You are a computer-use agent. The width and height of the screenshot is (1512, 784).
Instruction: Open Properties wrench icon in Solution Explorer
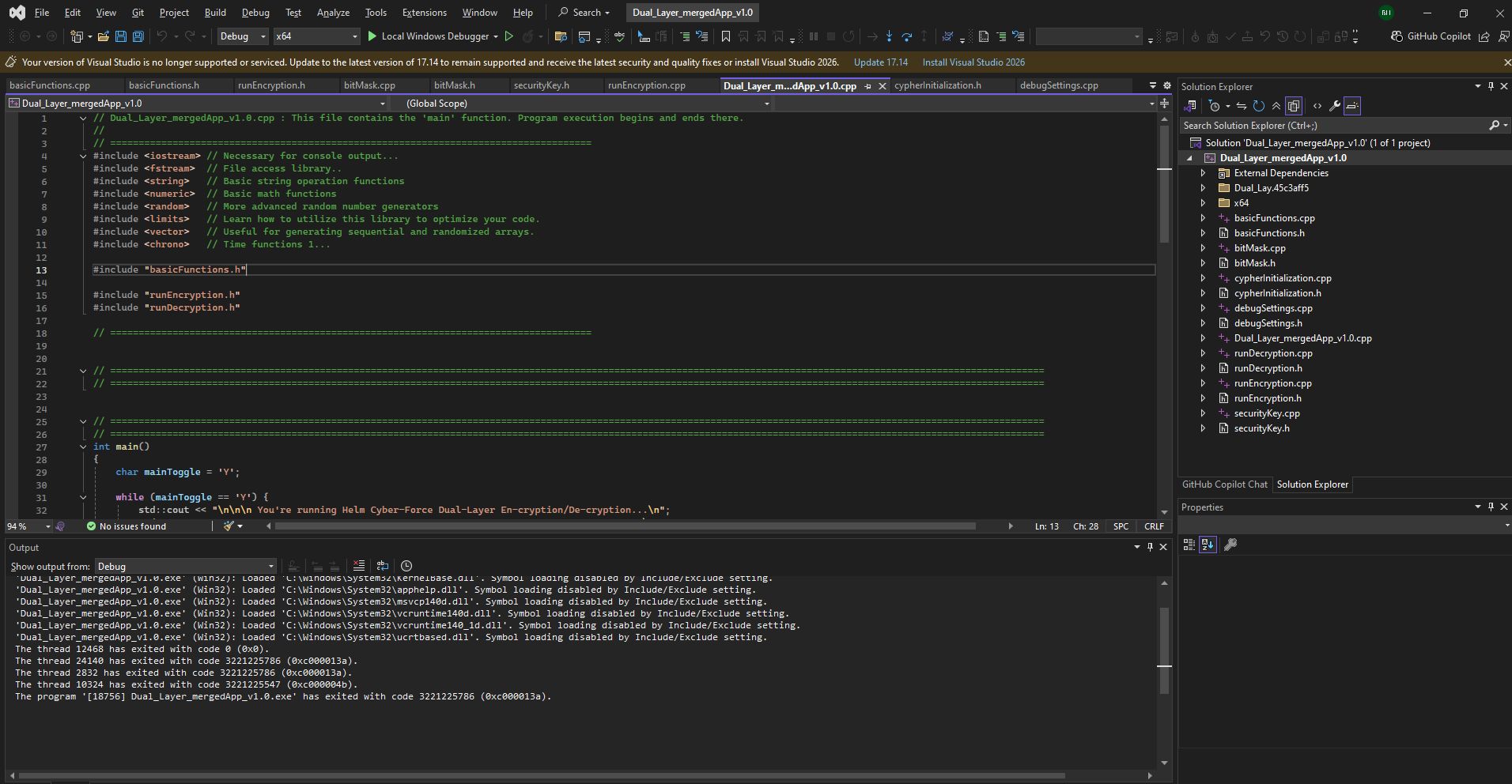[1334, 106]
